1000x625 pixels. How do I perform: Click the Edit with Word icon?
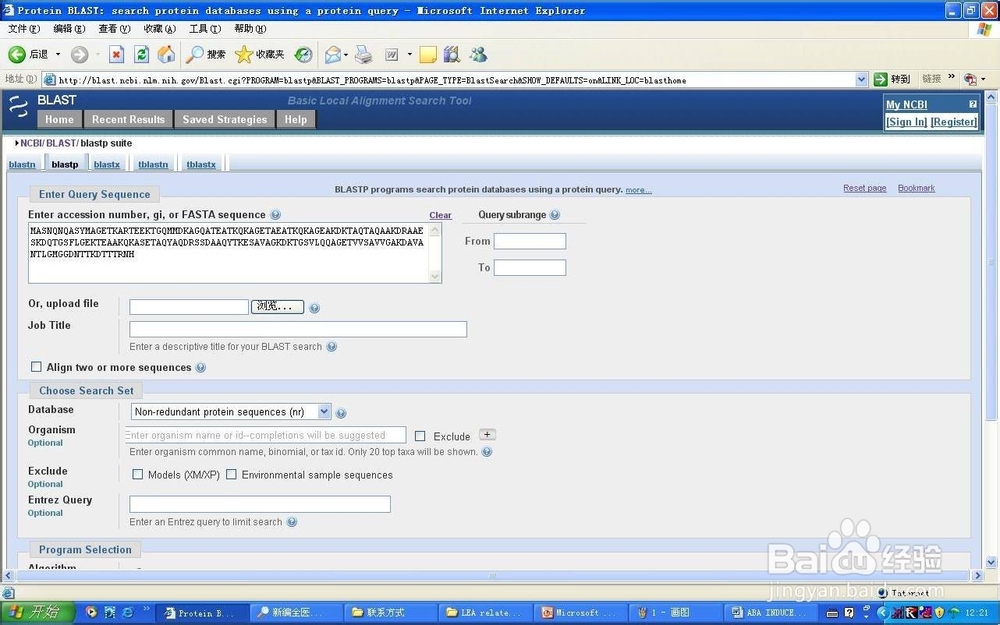pyautogui.click(x=392, y=55)
